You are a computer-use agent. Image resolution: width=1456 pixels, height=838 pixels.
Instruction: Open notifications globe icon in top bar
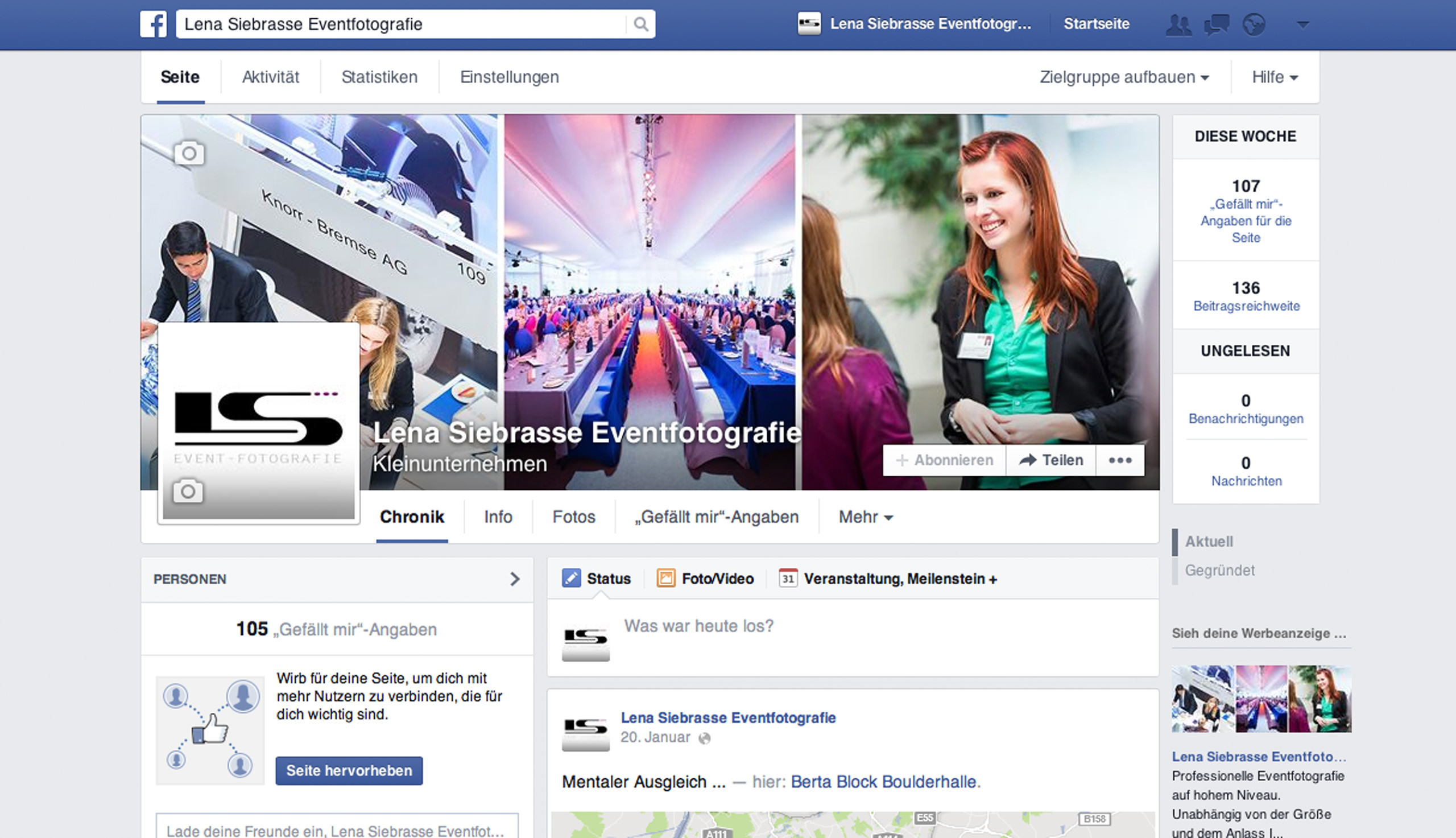[1254, 25]
